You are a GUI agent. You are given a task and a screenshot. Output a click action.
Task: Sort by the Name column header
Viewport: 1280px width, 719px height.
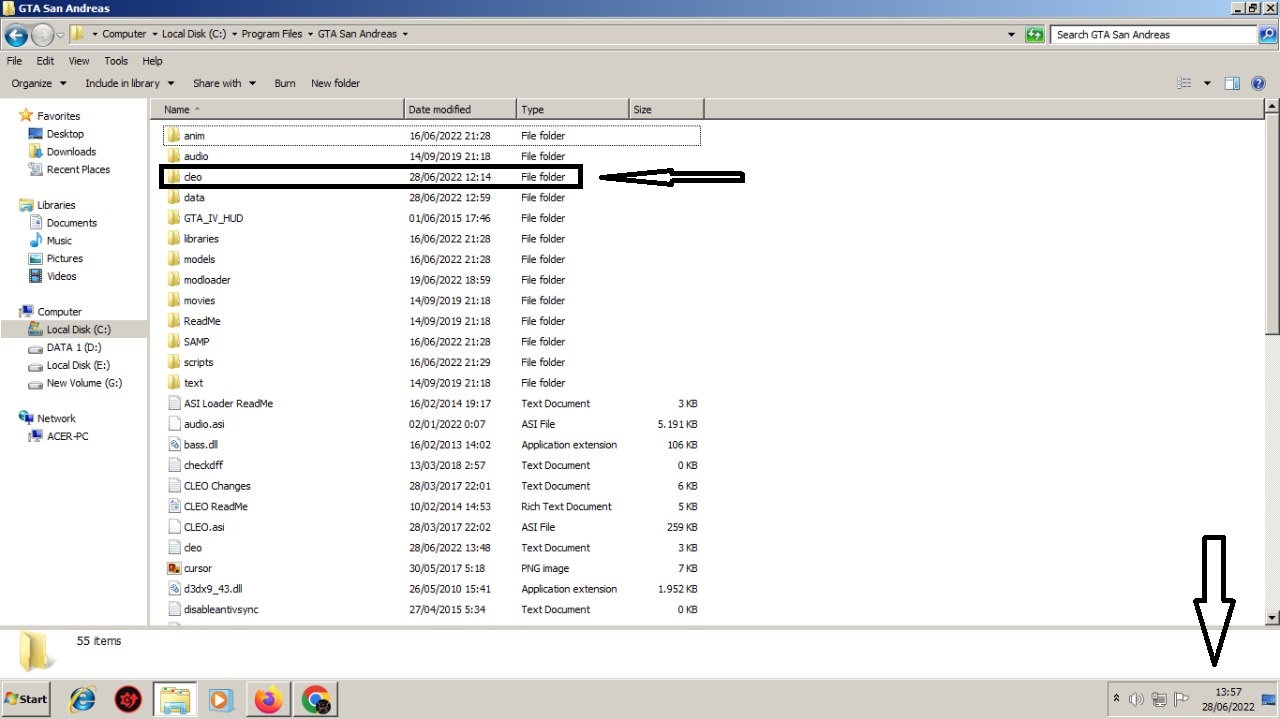(277, 109)
